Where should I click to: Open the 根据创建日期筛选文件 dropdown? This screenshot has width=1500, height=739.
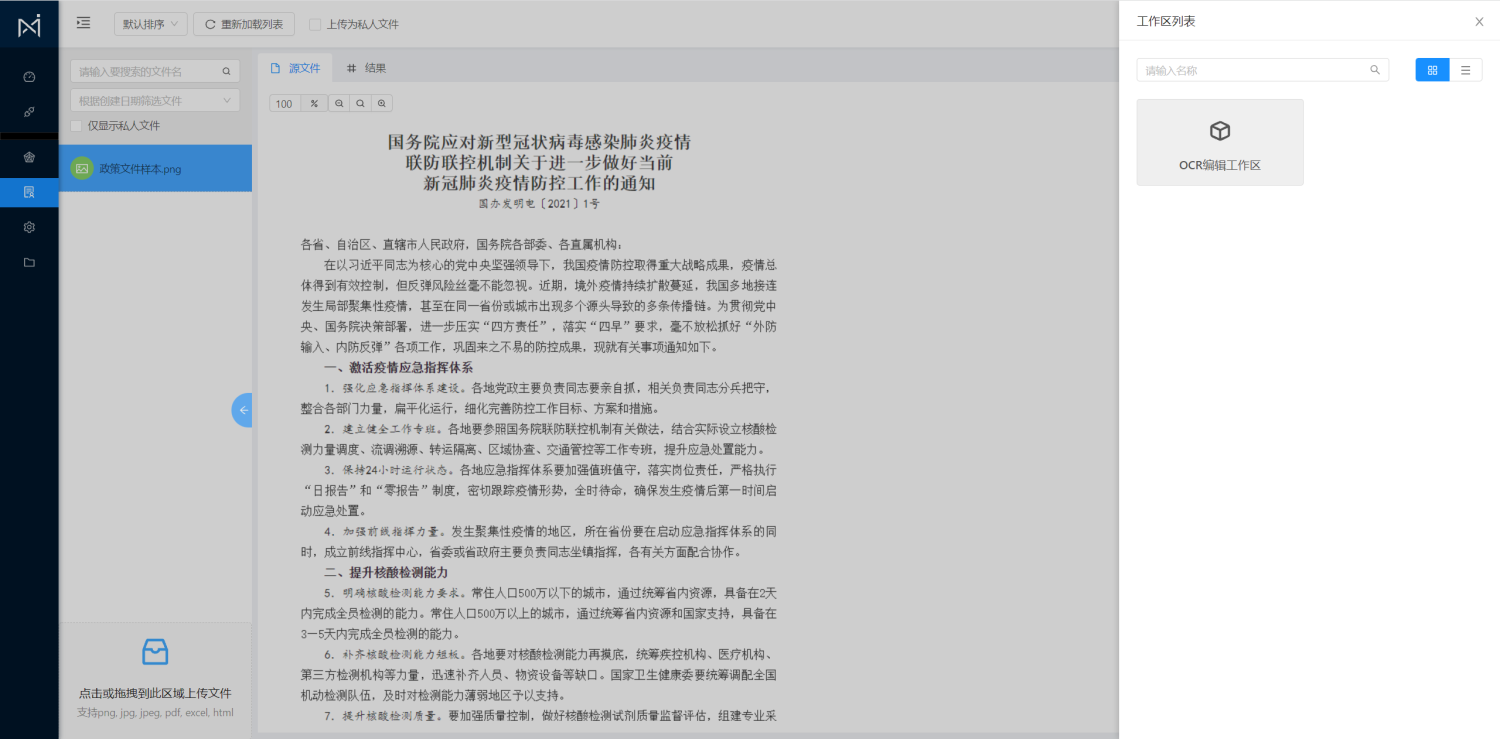pyautogui.click(x=155, y=100)
